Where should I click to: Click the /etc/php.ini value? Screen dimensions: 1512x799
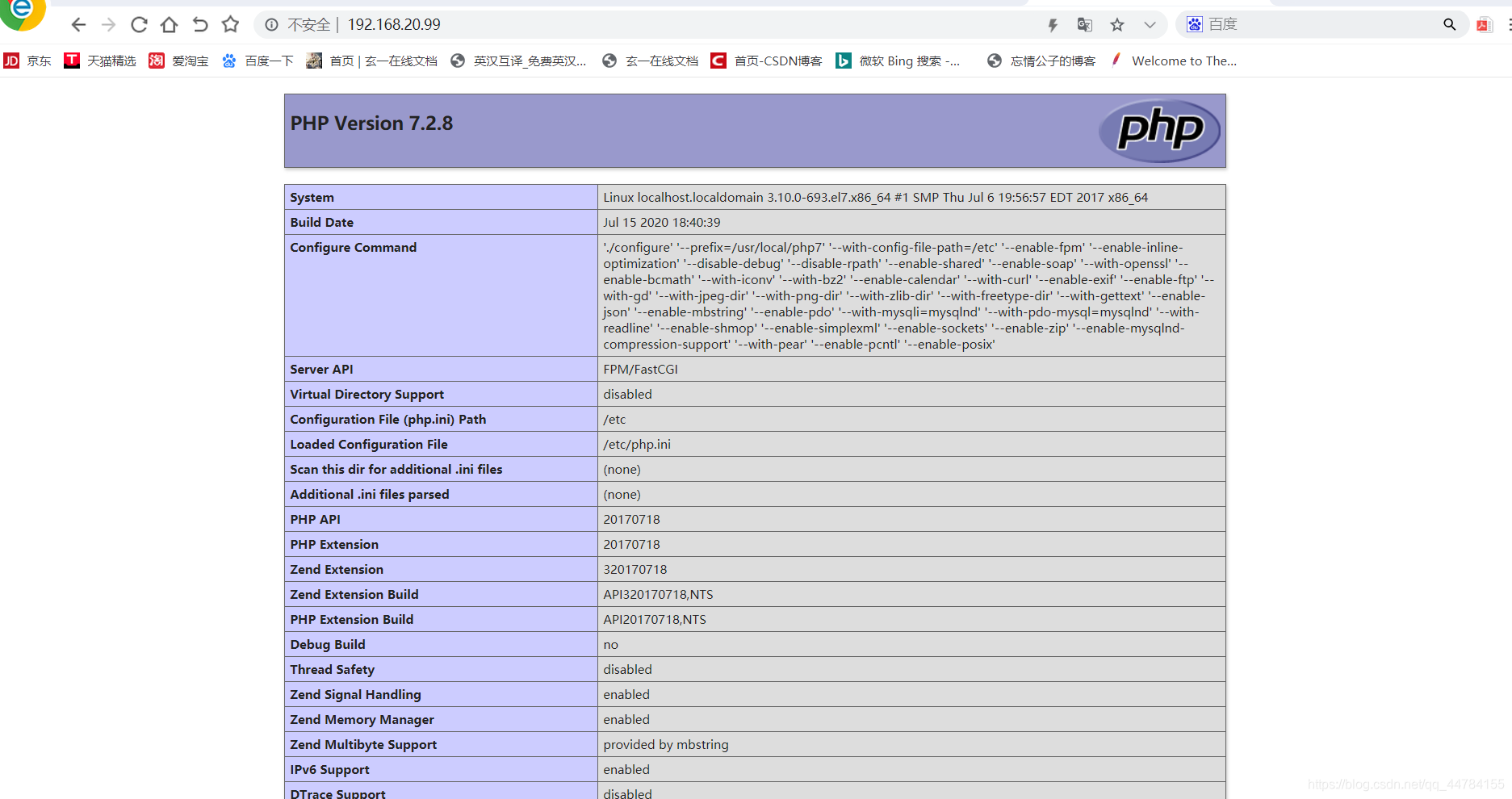tap(637, 445)
